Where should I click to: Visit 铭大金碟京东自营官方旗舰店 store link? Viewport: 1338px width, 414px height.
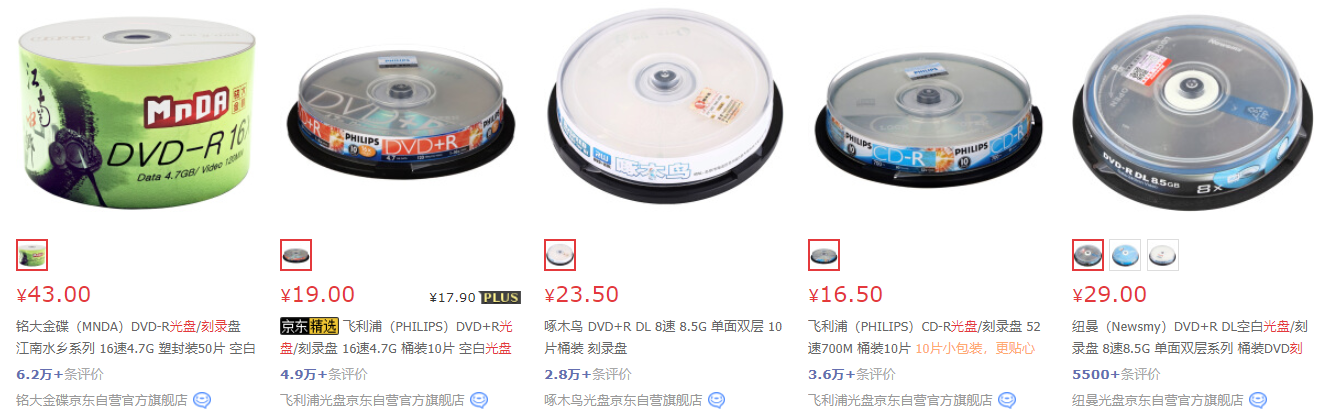pos(101,400)
